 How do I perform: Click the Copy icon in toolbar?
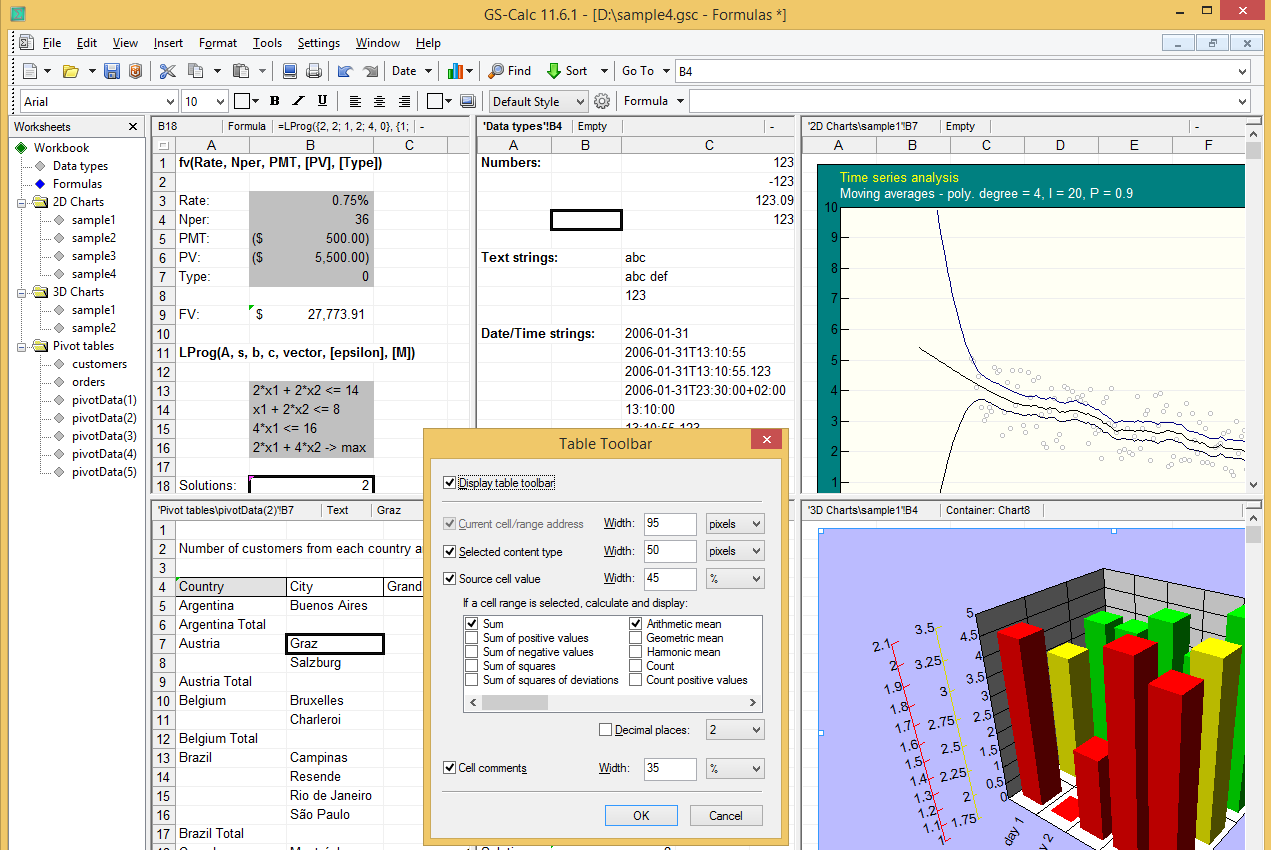(196, 71)
